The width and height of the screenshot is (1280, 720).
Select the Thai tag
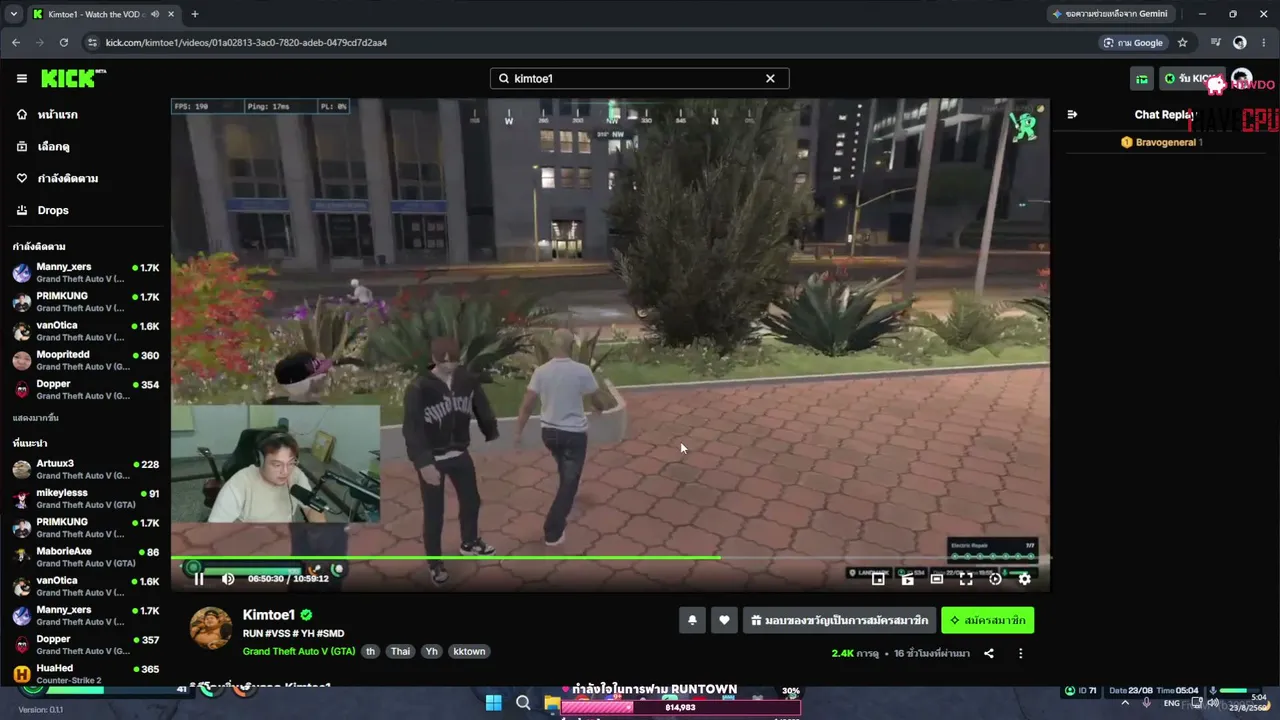tap(400, 651)
